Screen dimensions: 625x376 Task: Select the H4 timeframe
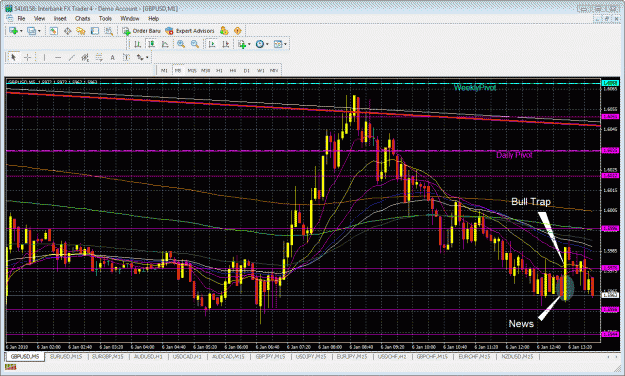[x=233, y=70]
